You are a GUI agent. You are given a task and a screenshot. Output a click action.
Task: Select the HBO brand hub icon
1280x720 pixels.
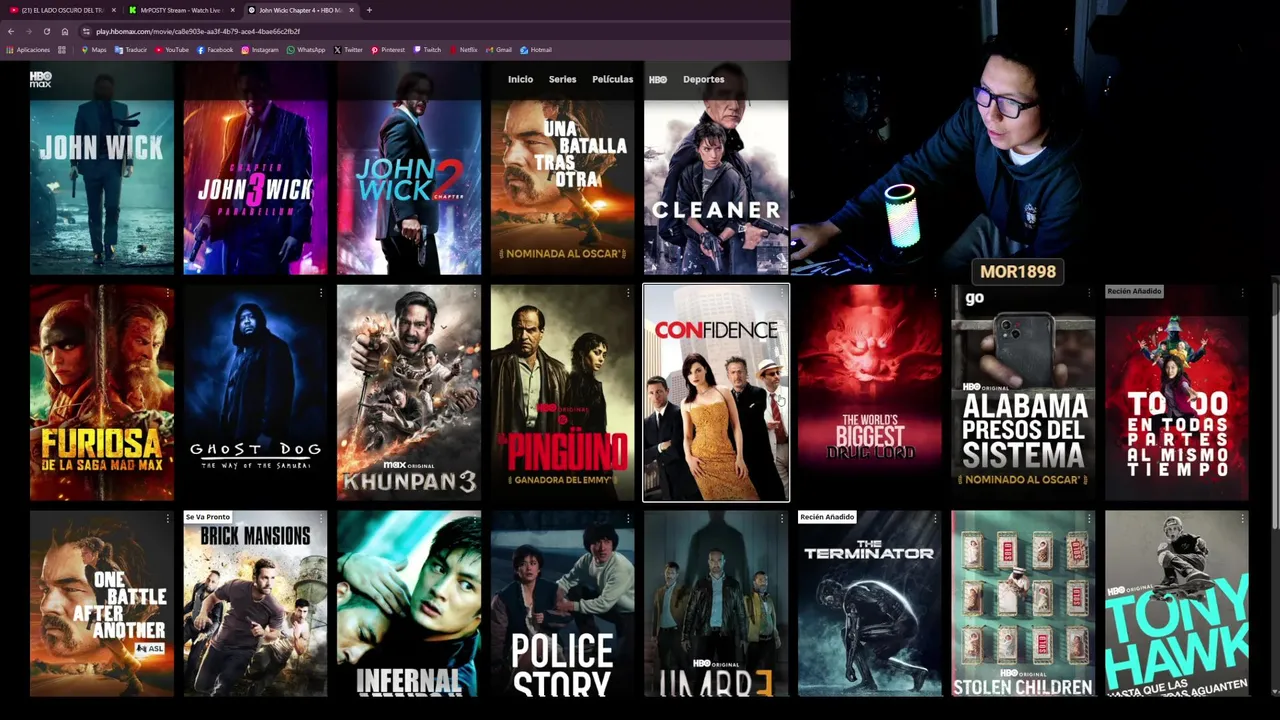[x=658, y=79]
